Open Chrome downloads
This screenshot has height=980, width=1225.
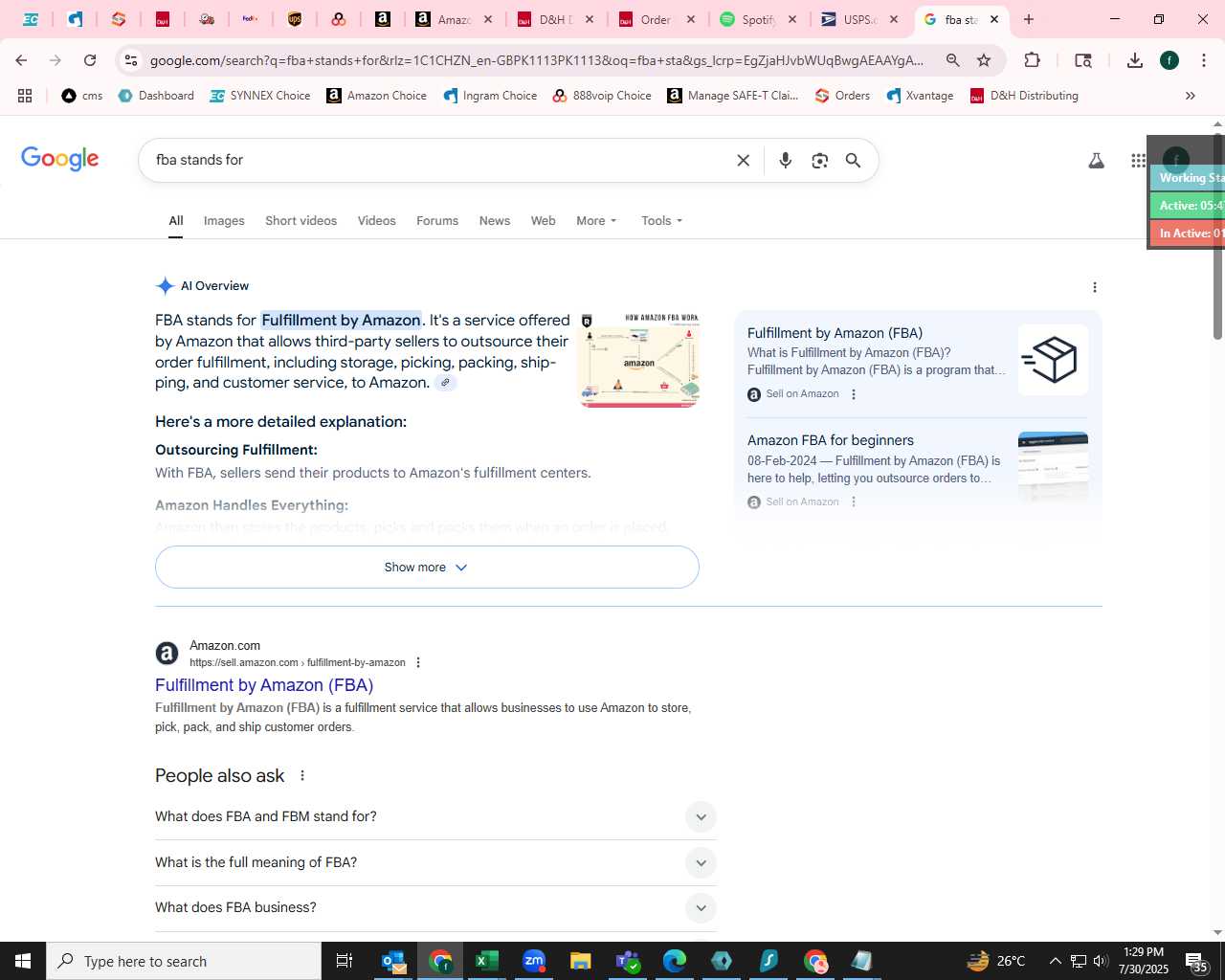coord(1135,60)
